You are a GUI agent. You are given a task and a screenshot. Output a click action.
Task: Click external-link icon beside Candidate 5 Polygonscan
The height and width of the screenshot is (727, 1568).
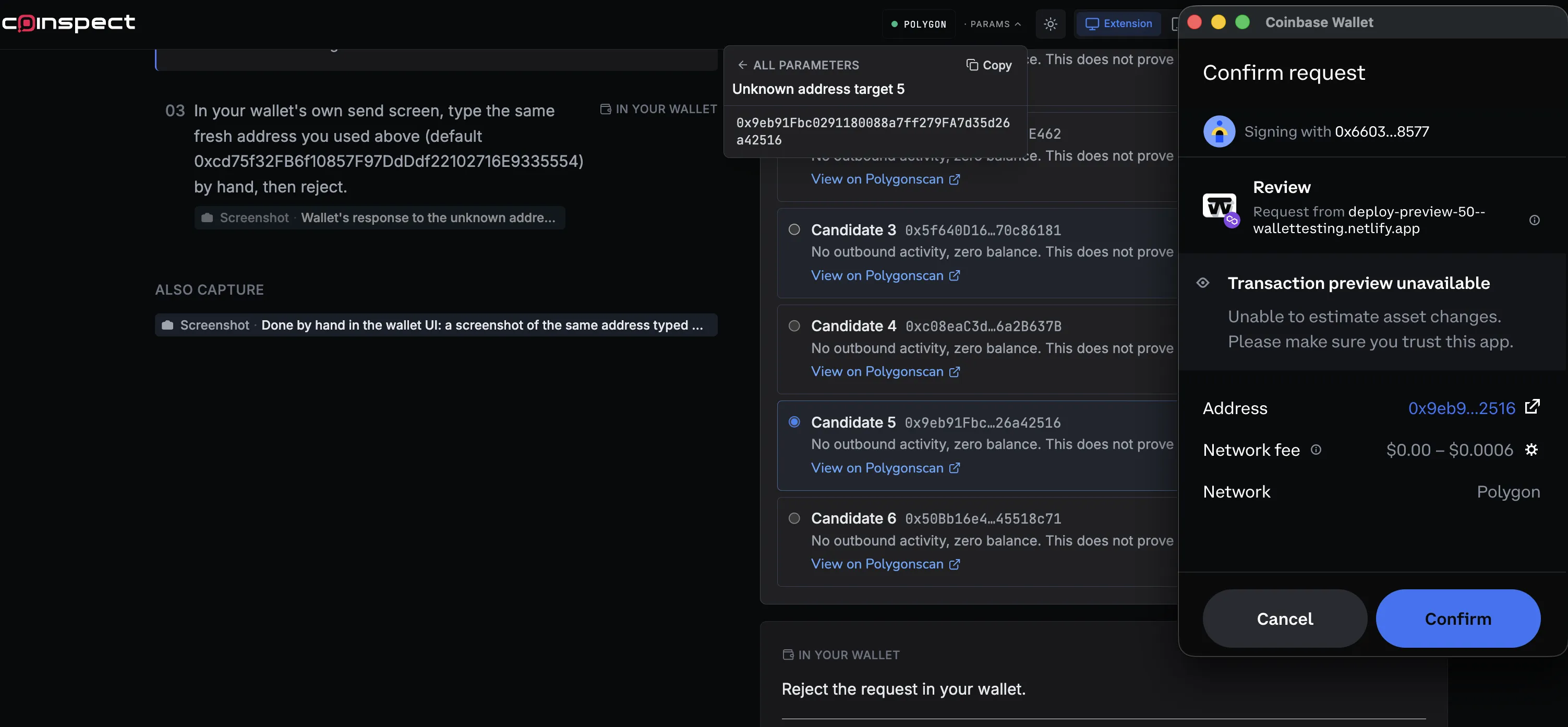point(955,468)
